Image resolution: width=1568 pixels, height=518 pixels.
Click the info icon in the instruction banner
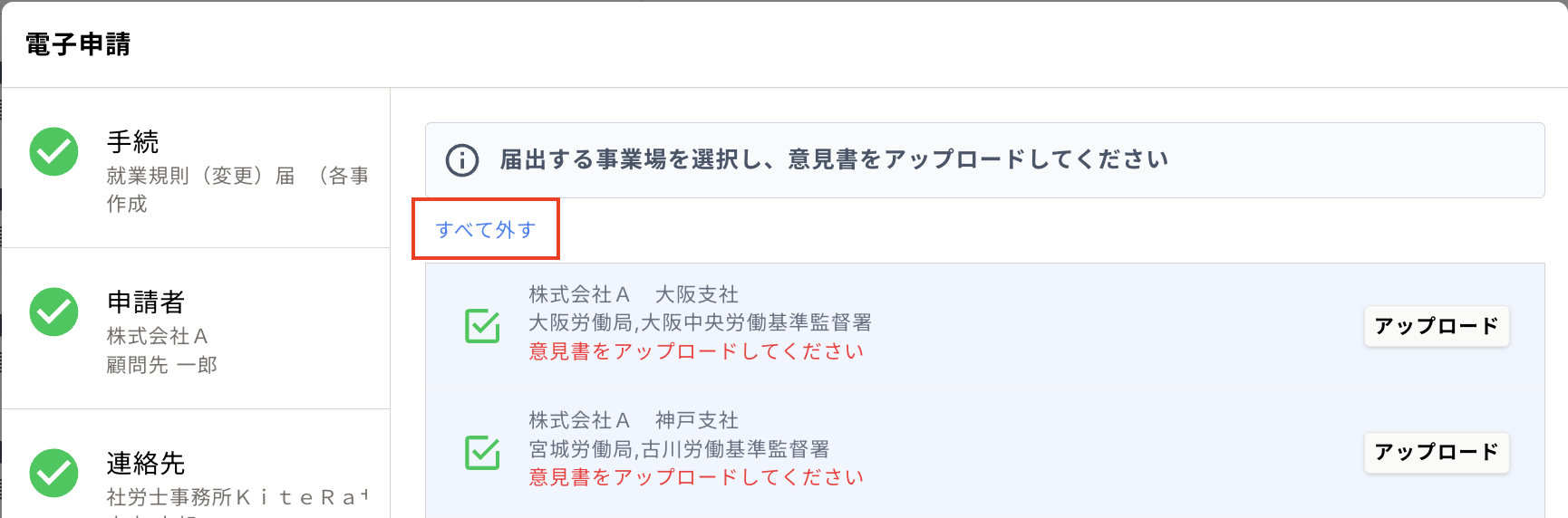point(462,160)
